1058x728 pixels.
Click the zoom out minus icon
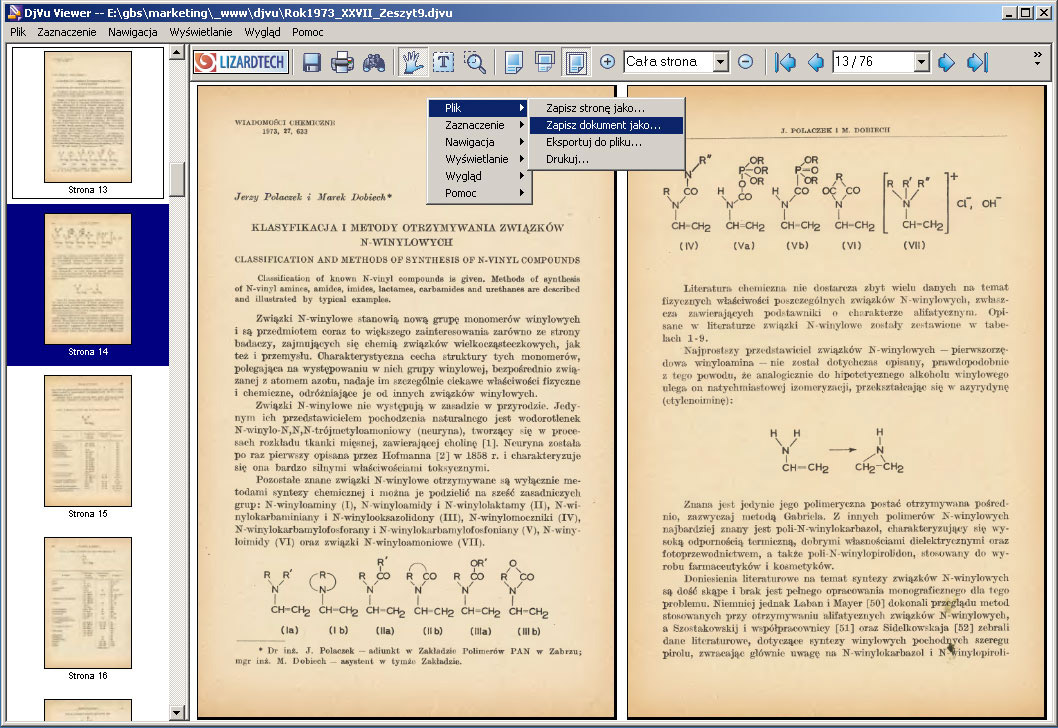click(x=746, y=62)
